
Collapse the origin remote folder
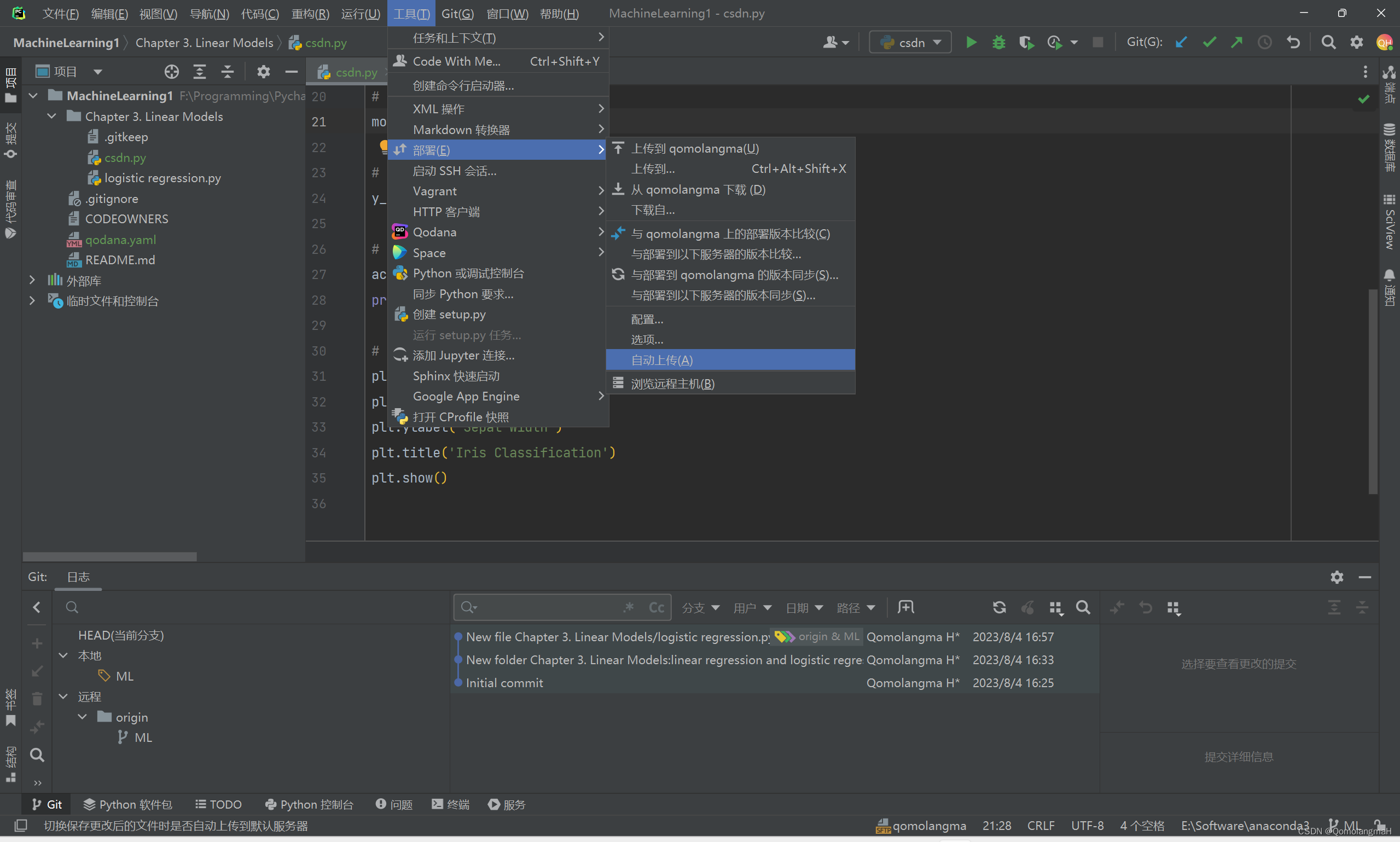pyautogui.click(x=82, y=717)
